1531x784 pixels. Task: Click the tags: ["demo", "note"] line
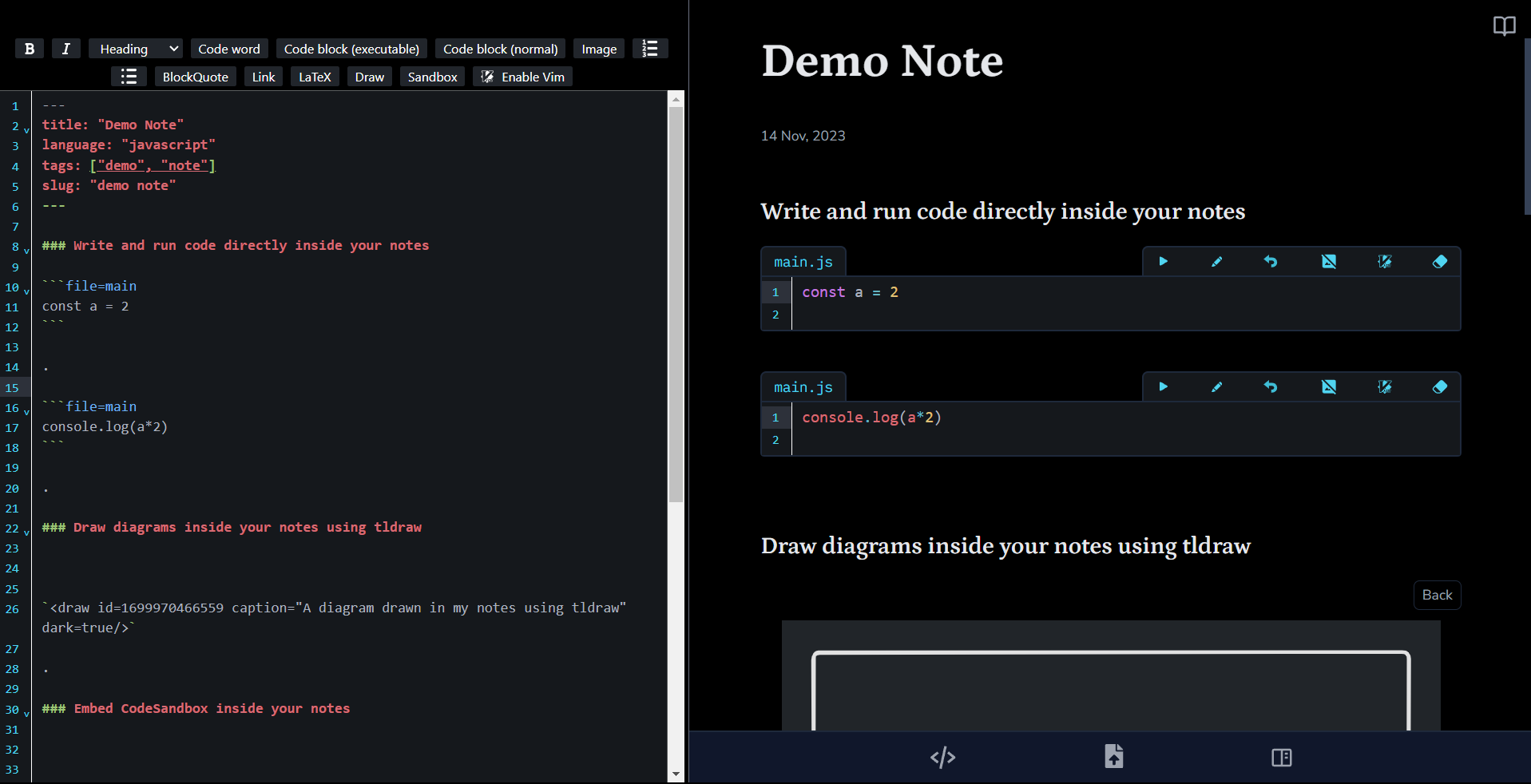click(x=129, y=165)
